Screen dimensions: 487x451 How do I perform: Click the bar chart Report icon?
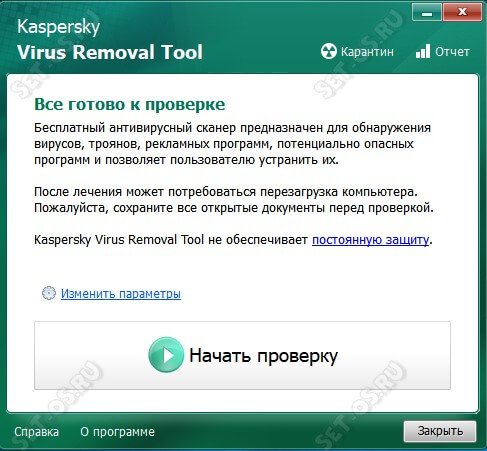[423, 51]
